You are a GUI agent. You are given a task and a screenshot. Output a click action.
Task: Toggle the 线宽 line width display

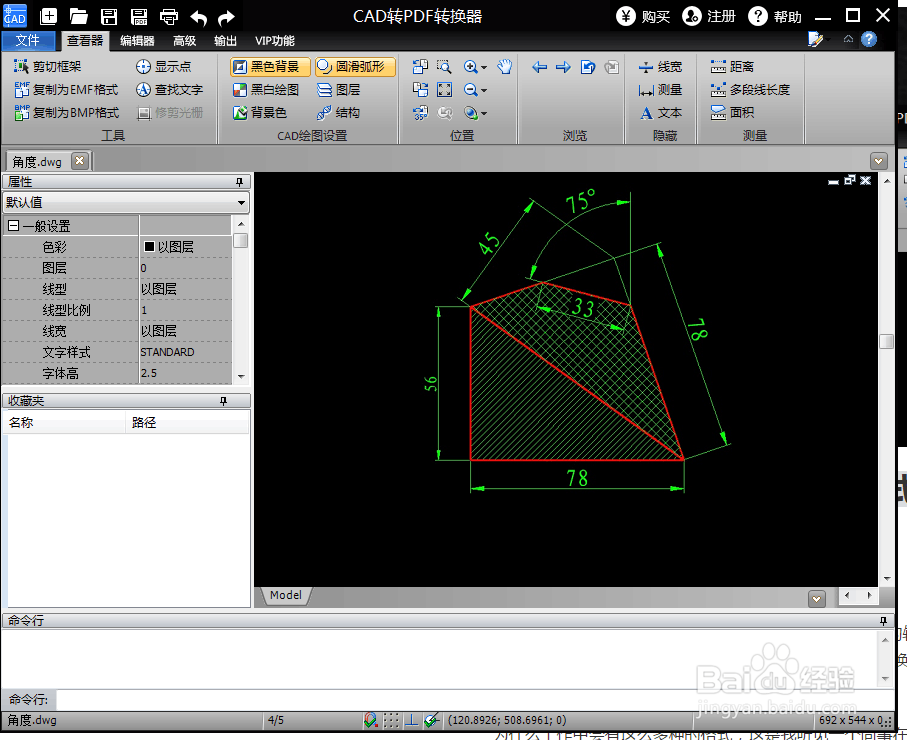coord(661,67)
